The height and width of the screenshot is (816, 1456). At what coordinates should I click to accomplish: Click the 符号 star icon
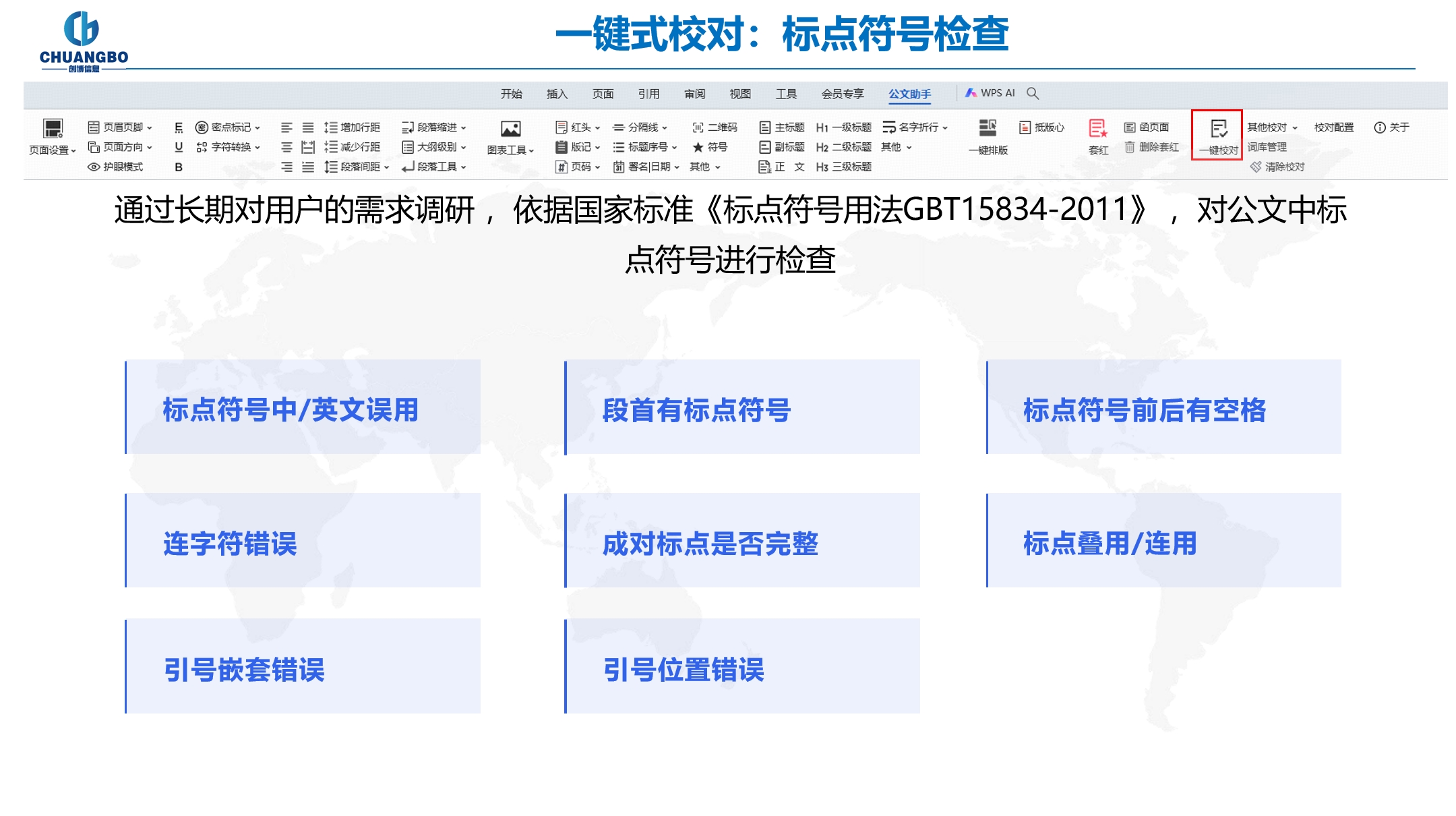(698, 147)
